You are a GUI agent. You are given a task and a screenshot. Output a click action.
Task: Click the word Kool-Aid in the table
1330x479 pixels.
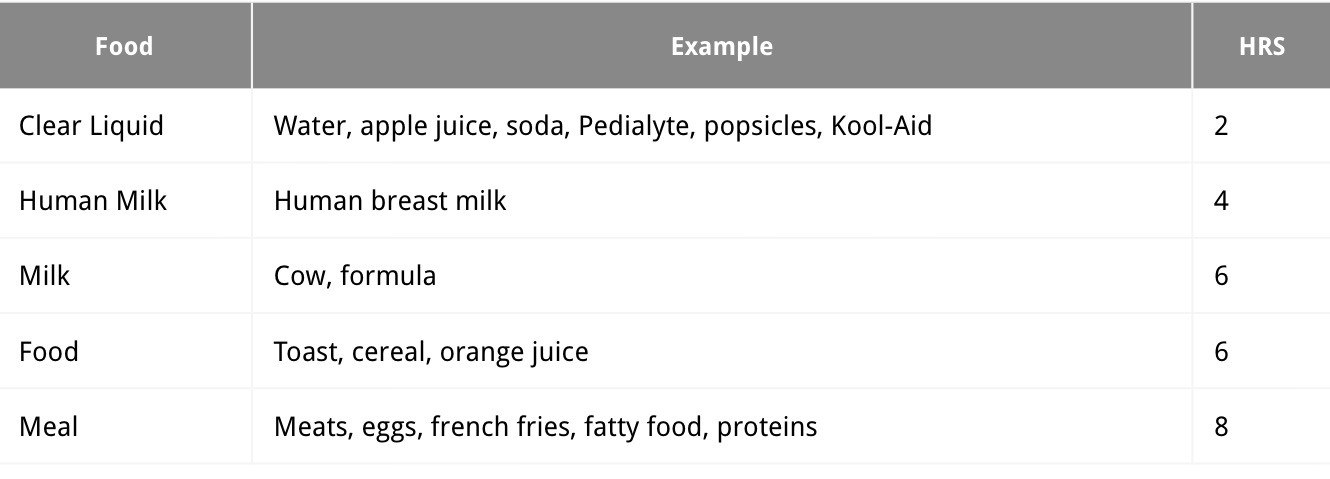coord(882,126)
